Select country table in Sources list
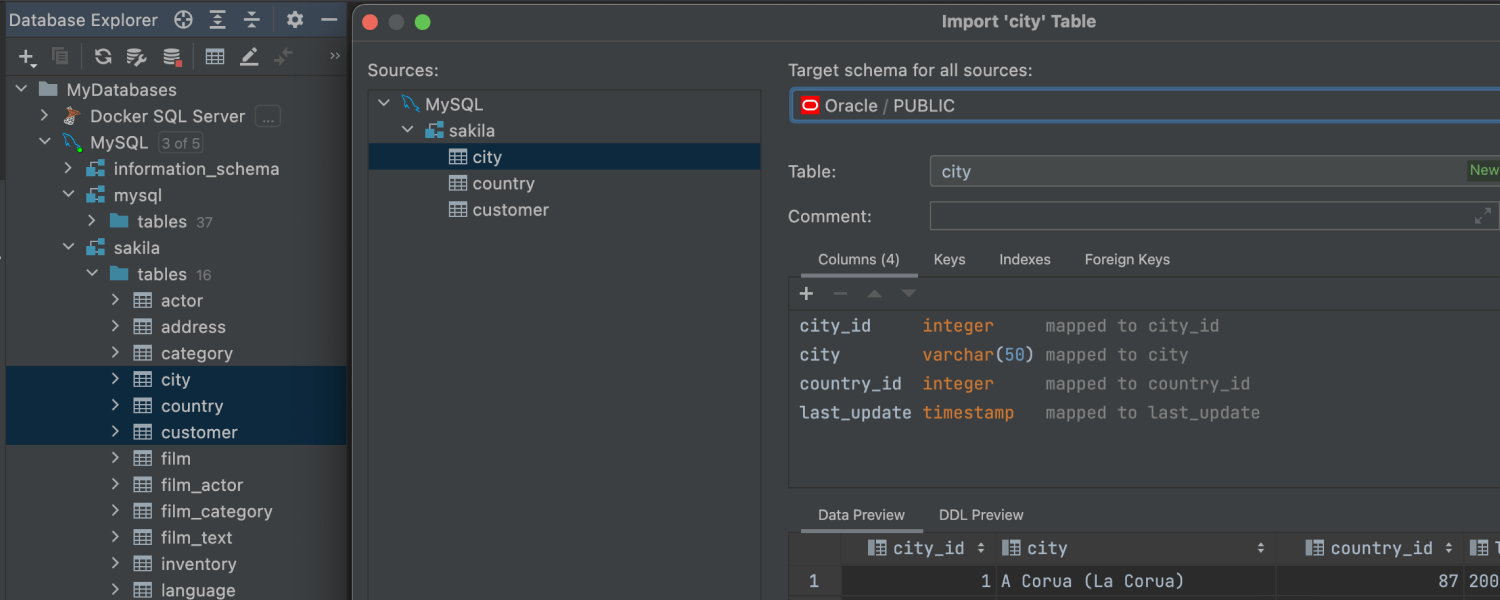 [x=503, y=184]
